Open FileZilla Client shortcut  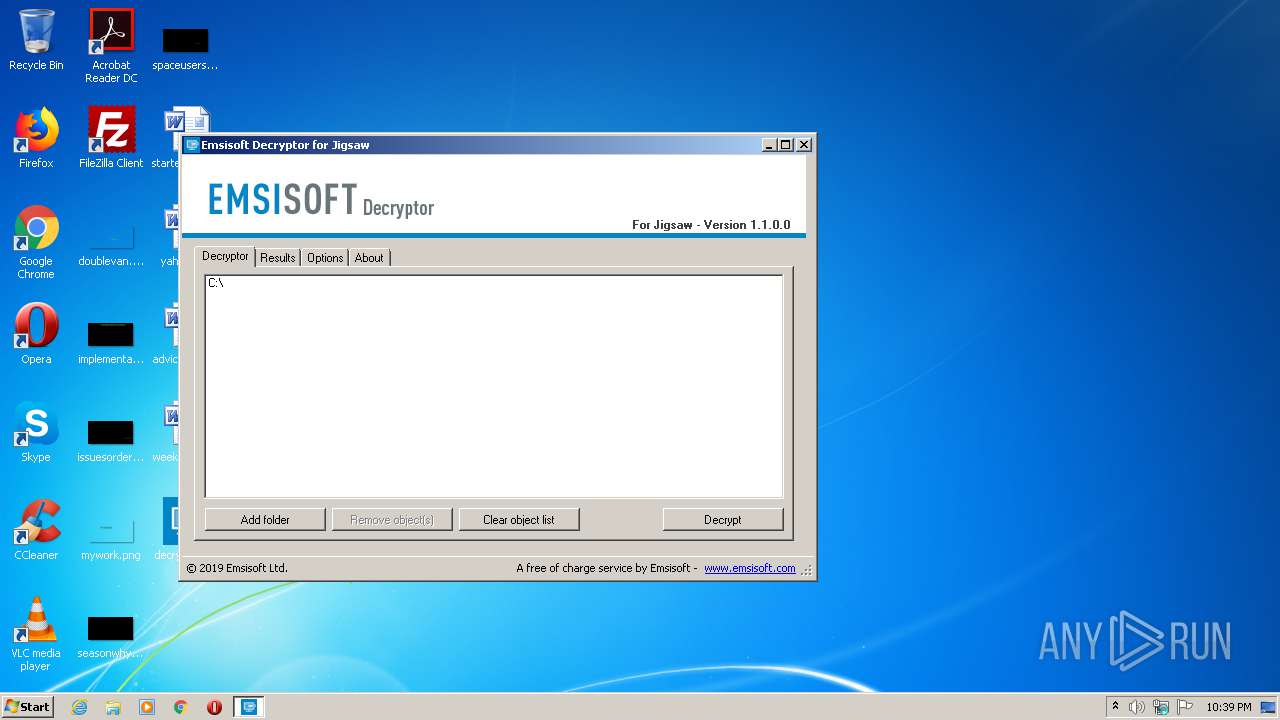pyautogui.click(x=111, y=138)
